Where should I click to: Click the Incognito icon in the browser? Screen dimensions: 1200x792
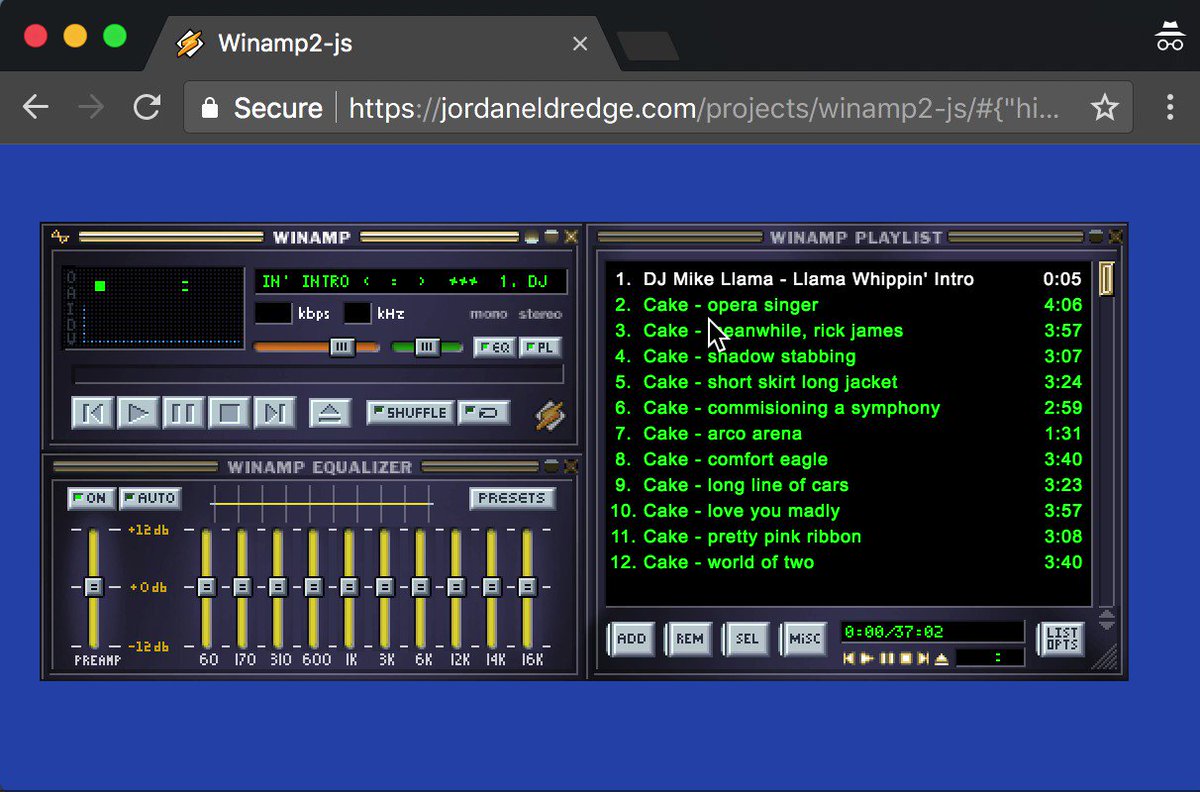[1169, 37]
